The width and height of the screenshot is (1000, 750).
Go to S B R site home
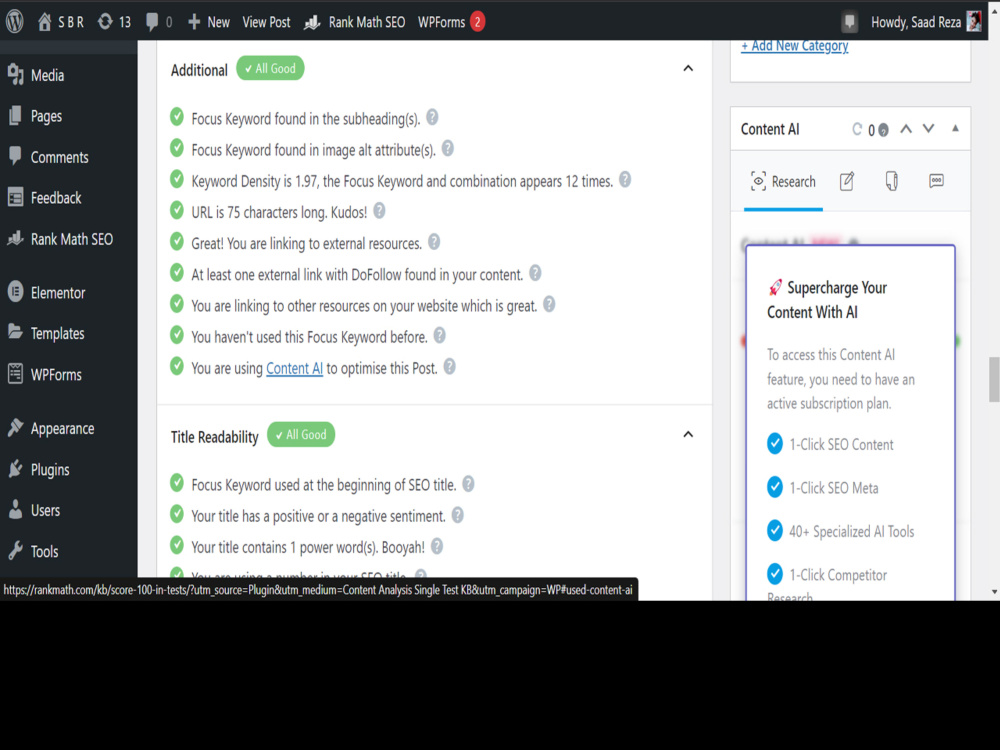pos(61,22)
